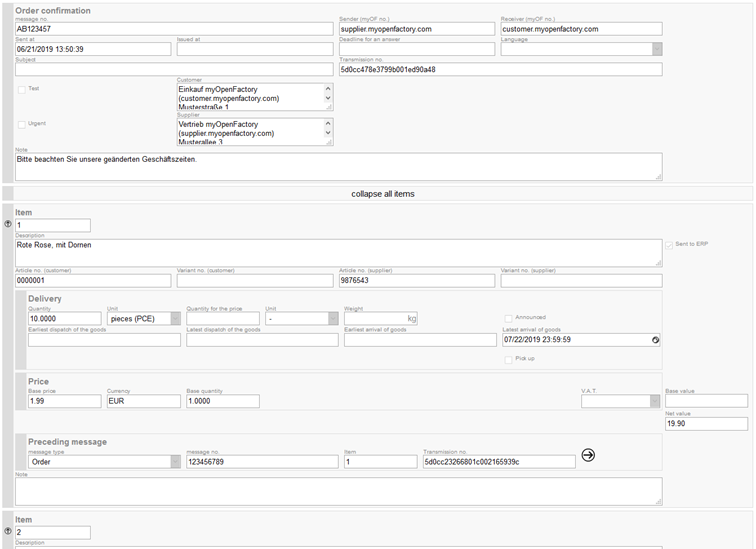756x549 pixels.
Task: Click the Weight kg field
Action: tap(380, 319)
